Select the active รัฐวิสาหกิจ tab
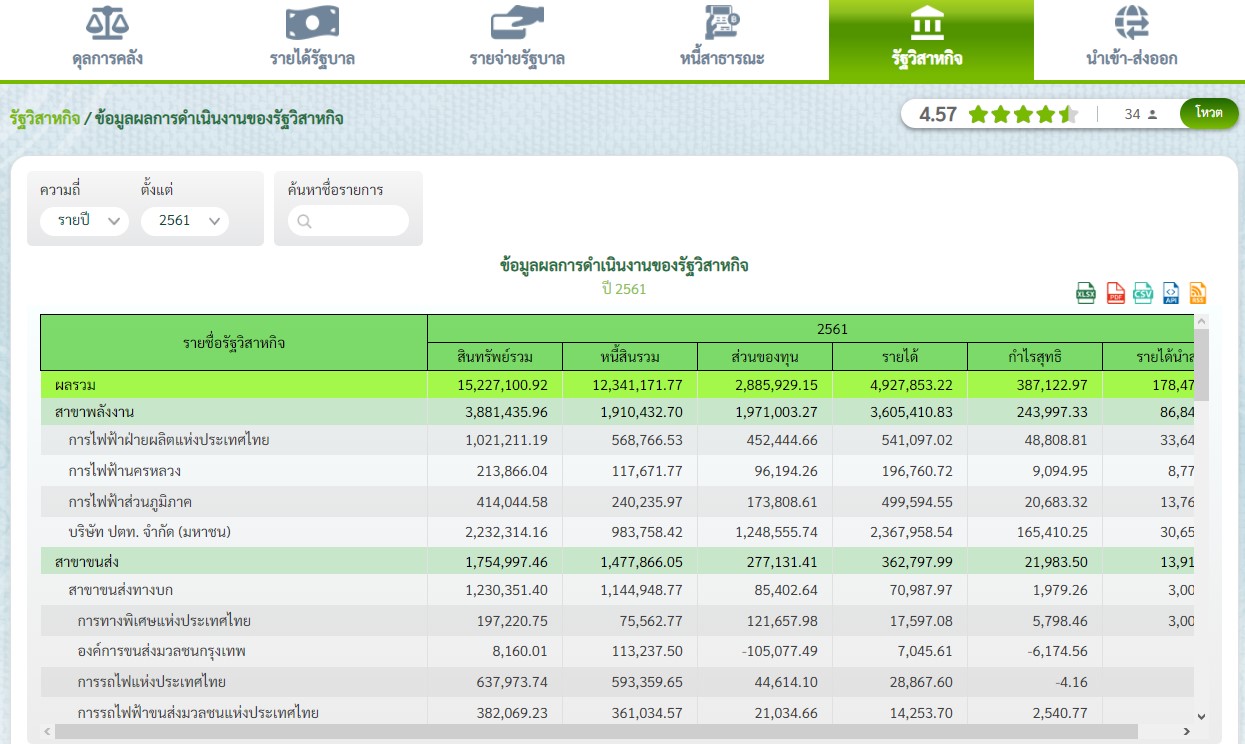This screenshot has height=744, width=1245. (x=931, y=40)
